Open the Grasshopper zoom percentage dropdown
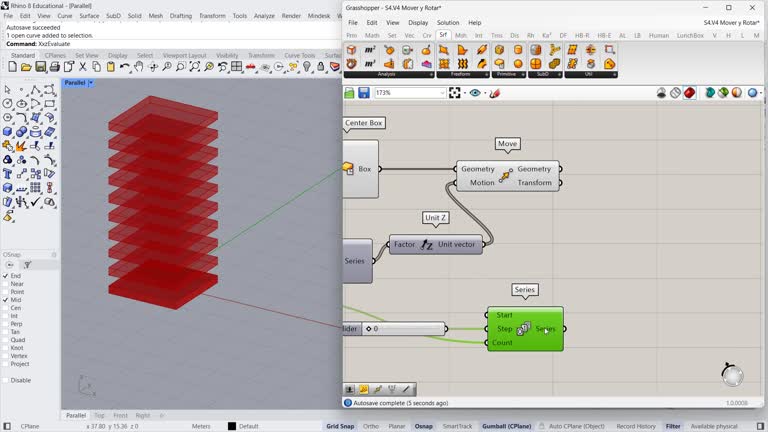The image size is (768, 432). 441,93
